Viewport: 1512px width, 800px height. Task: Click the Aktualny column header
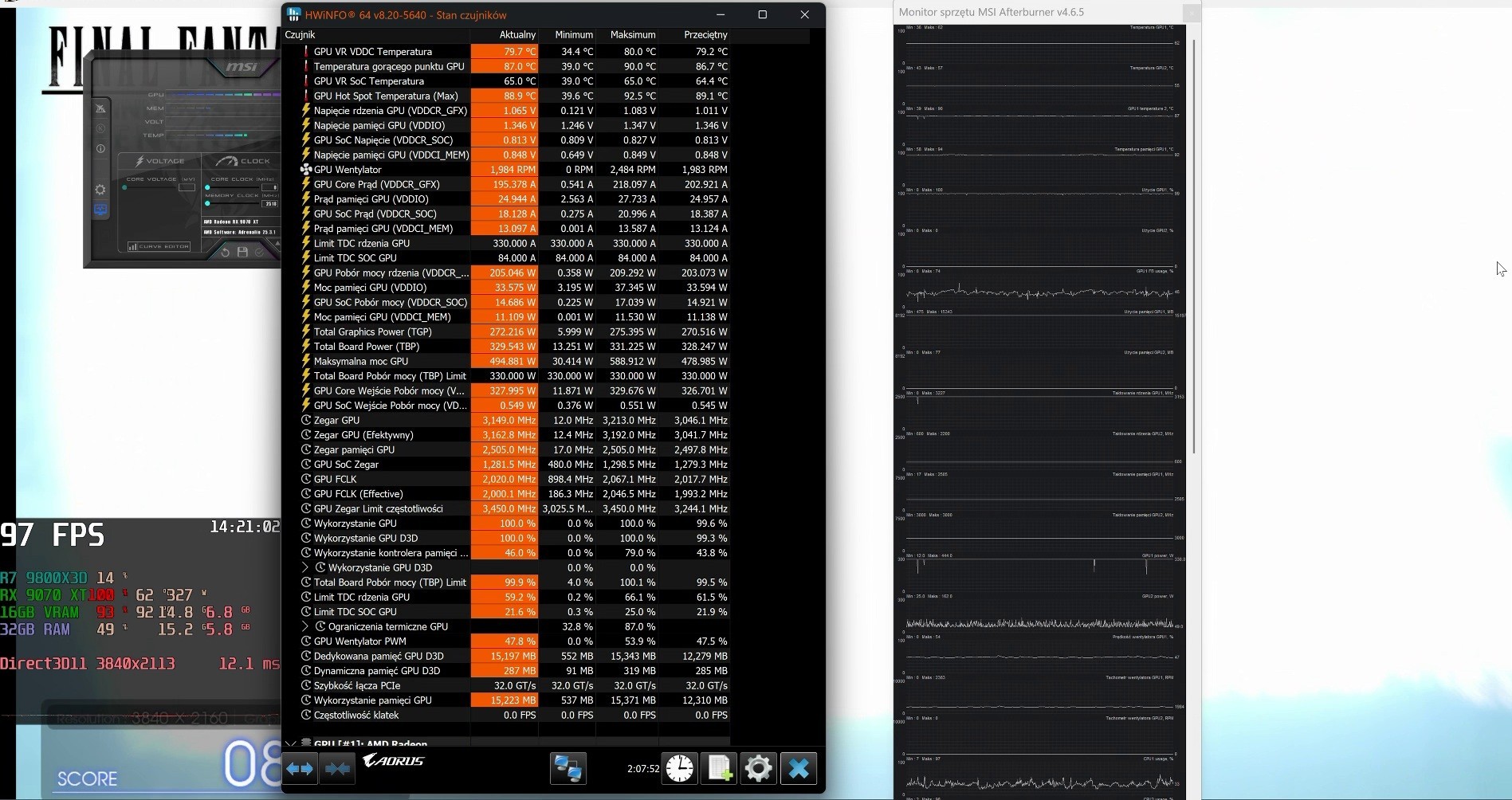[505, 35]
